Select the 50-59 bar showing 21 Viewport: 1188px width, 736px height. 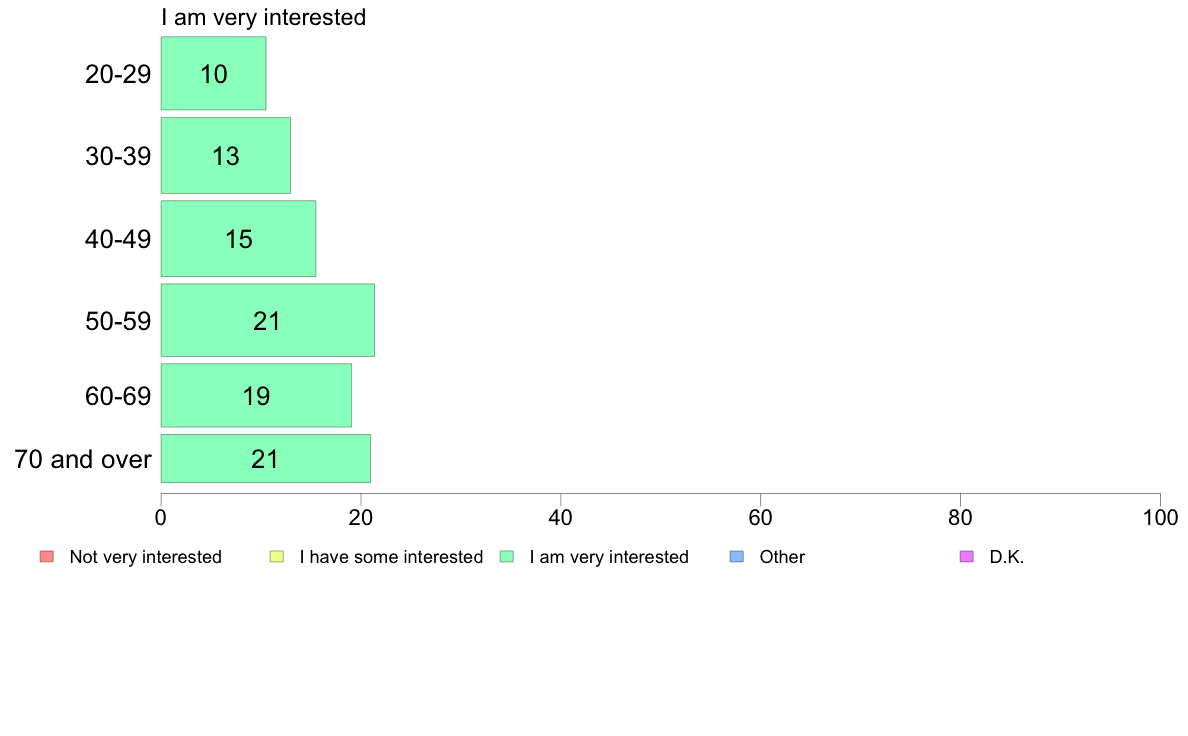click(267, 320)
